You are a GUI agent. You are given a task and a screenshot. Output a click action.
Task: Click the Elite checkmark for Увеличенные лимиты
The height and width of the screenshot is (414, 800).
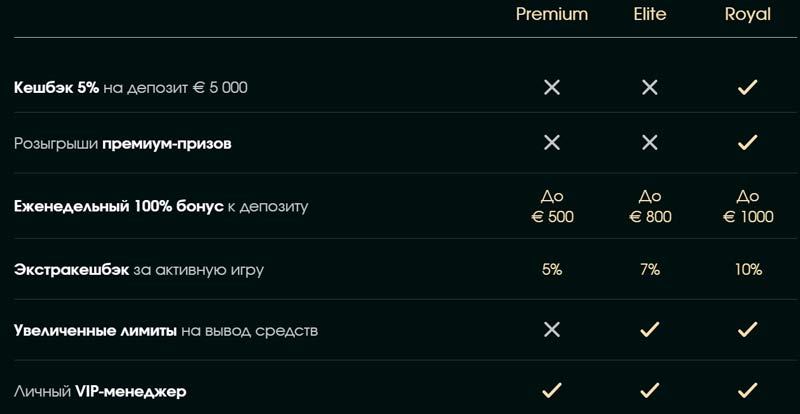[650, 329]
